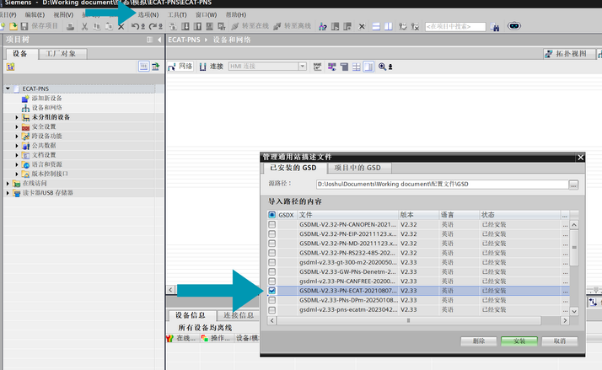The image size is (602, 370).
Task: Click the Delete (删除) button in GSD dialog
Action: tap(478, 341)
